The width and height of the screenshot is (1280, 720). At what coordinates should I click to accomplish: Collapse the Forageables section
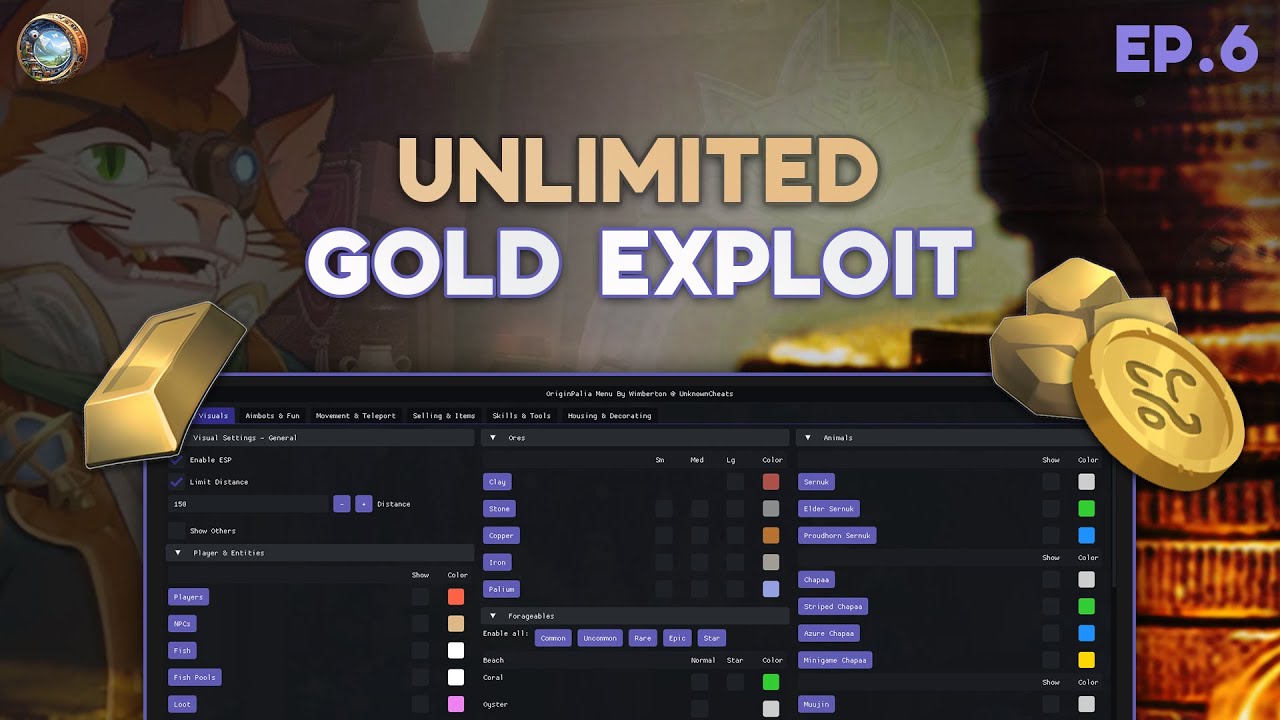pos(493,616)
